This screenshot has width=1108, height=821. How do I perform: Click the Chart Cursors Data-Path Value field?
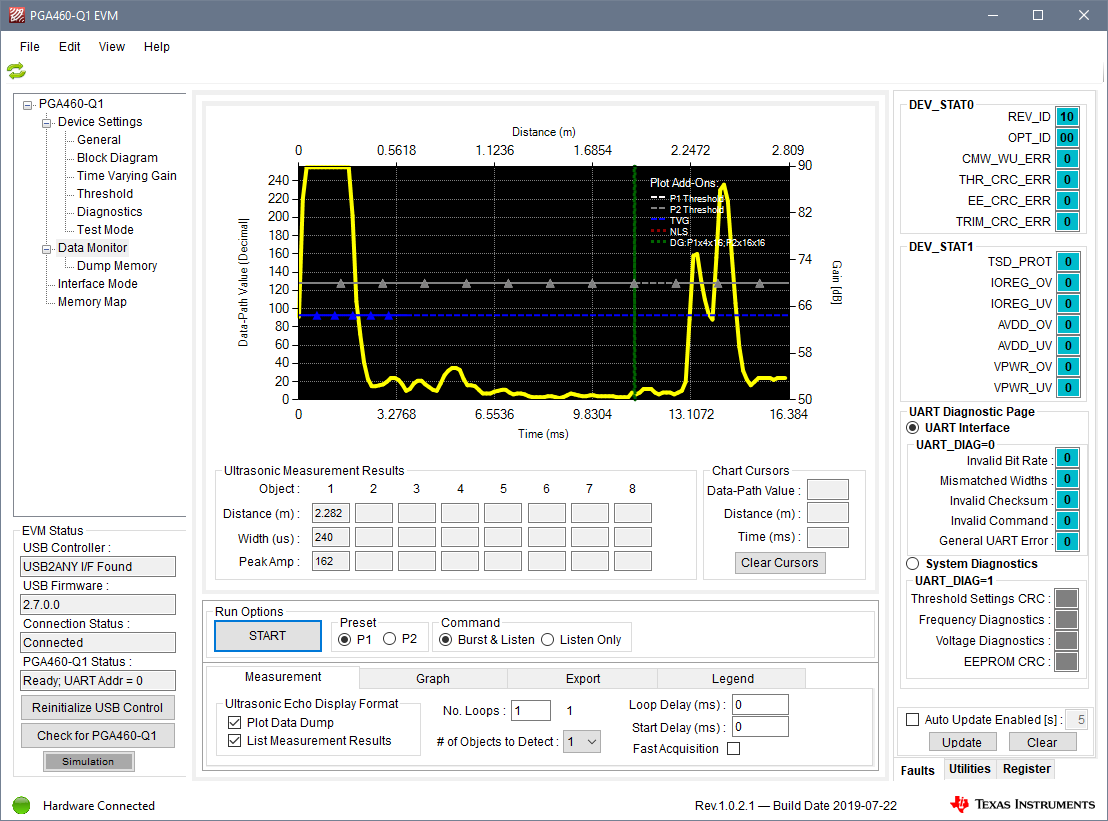click(x=828, y=490)
